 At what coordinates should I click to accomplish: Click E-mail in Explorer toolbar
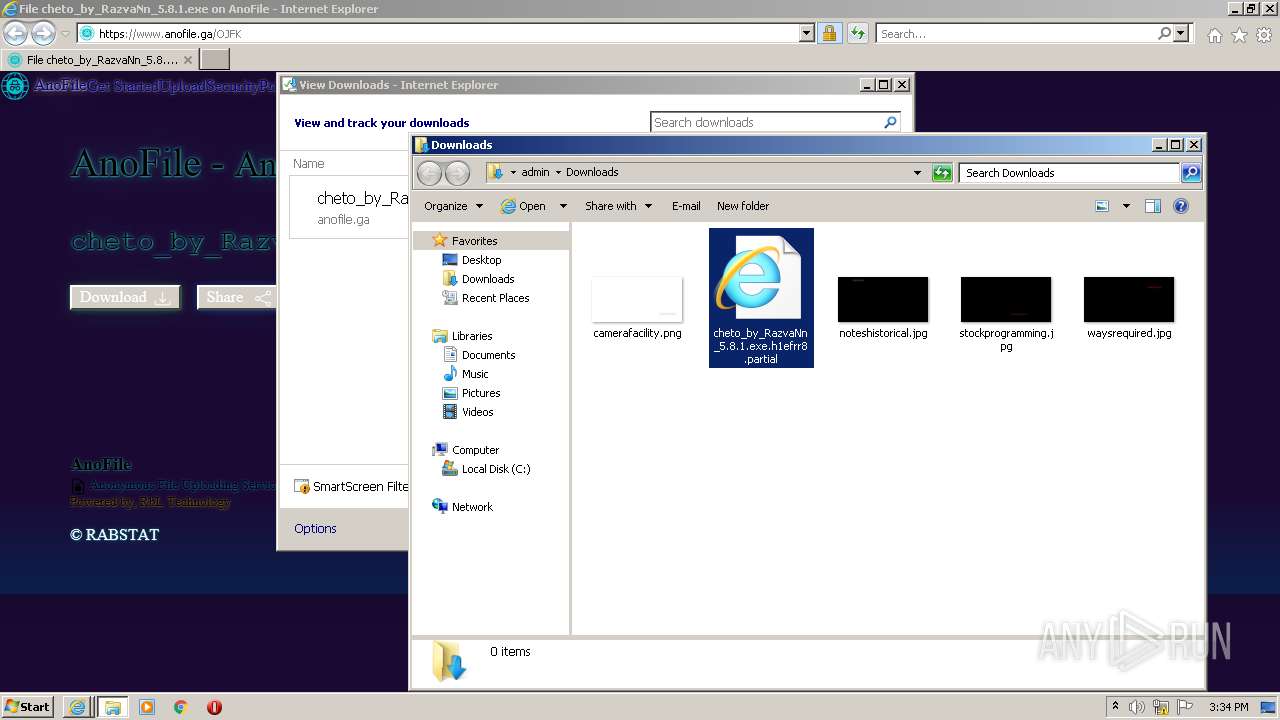pos(686,206)
